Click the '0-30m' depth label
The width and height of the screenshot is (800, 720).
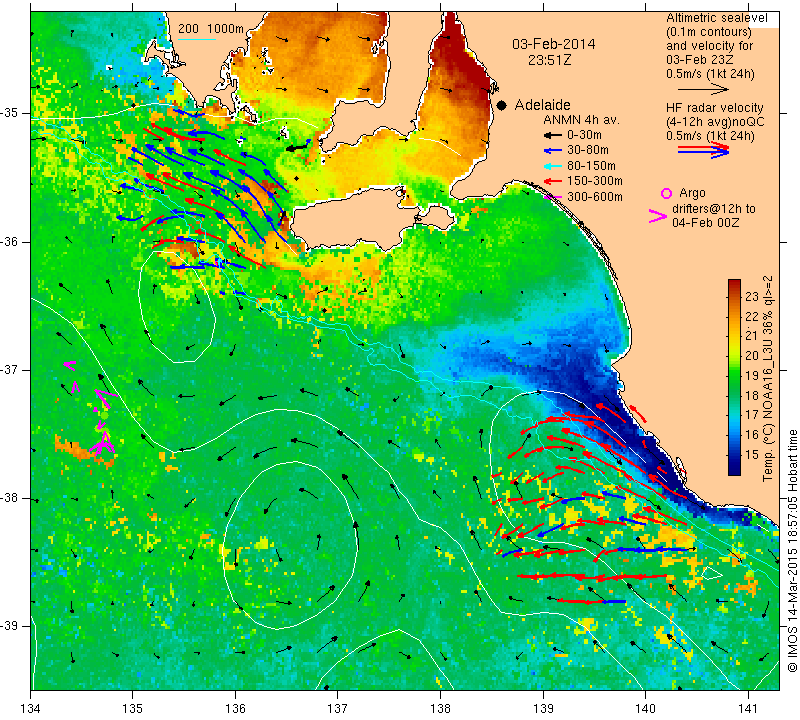(x=584, y=136)
